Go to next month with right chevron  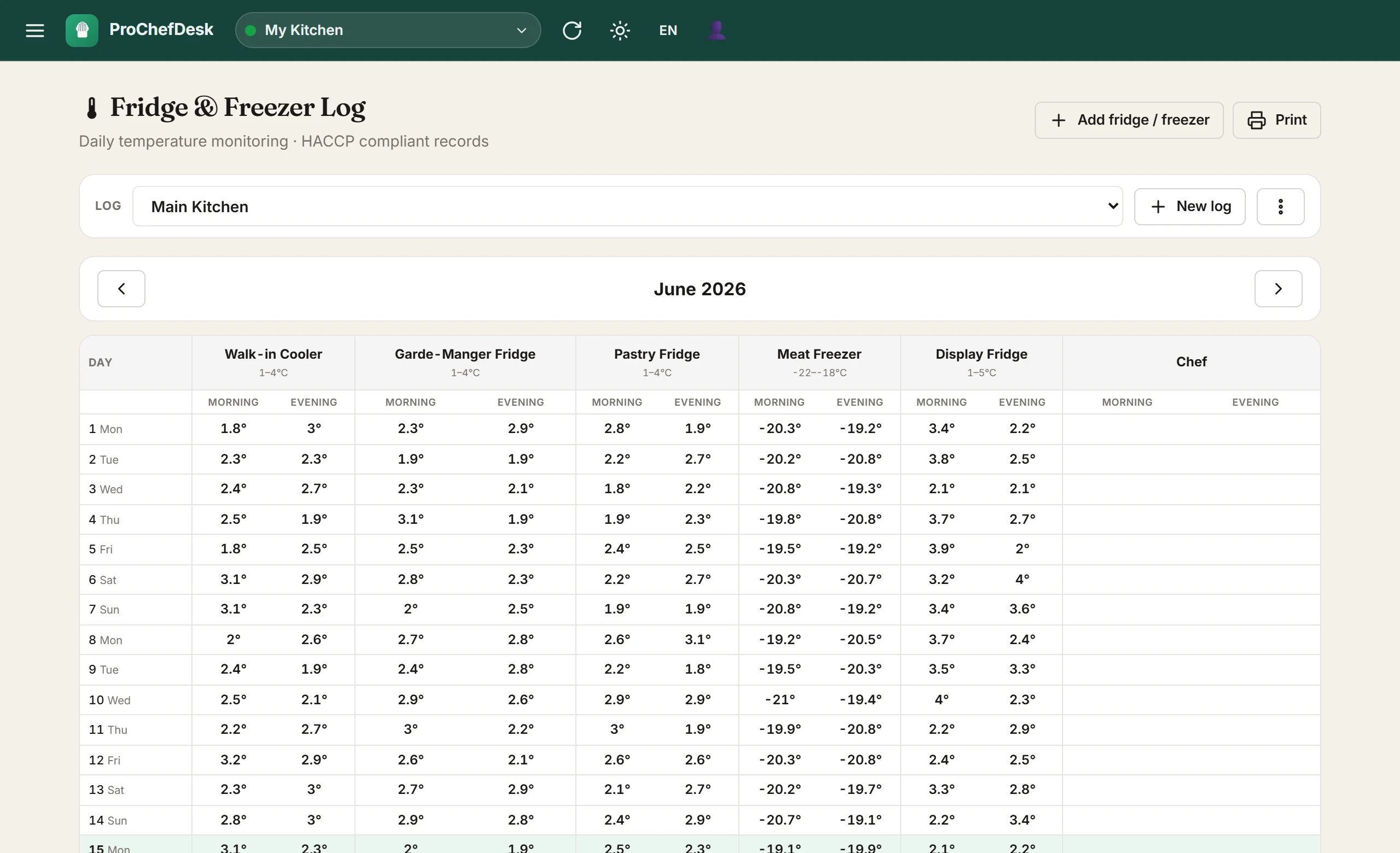[1278, 289]
